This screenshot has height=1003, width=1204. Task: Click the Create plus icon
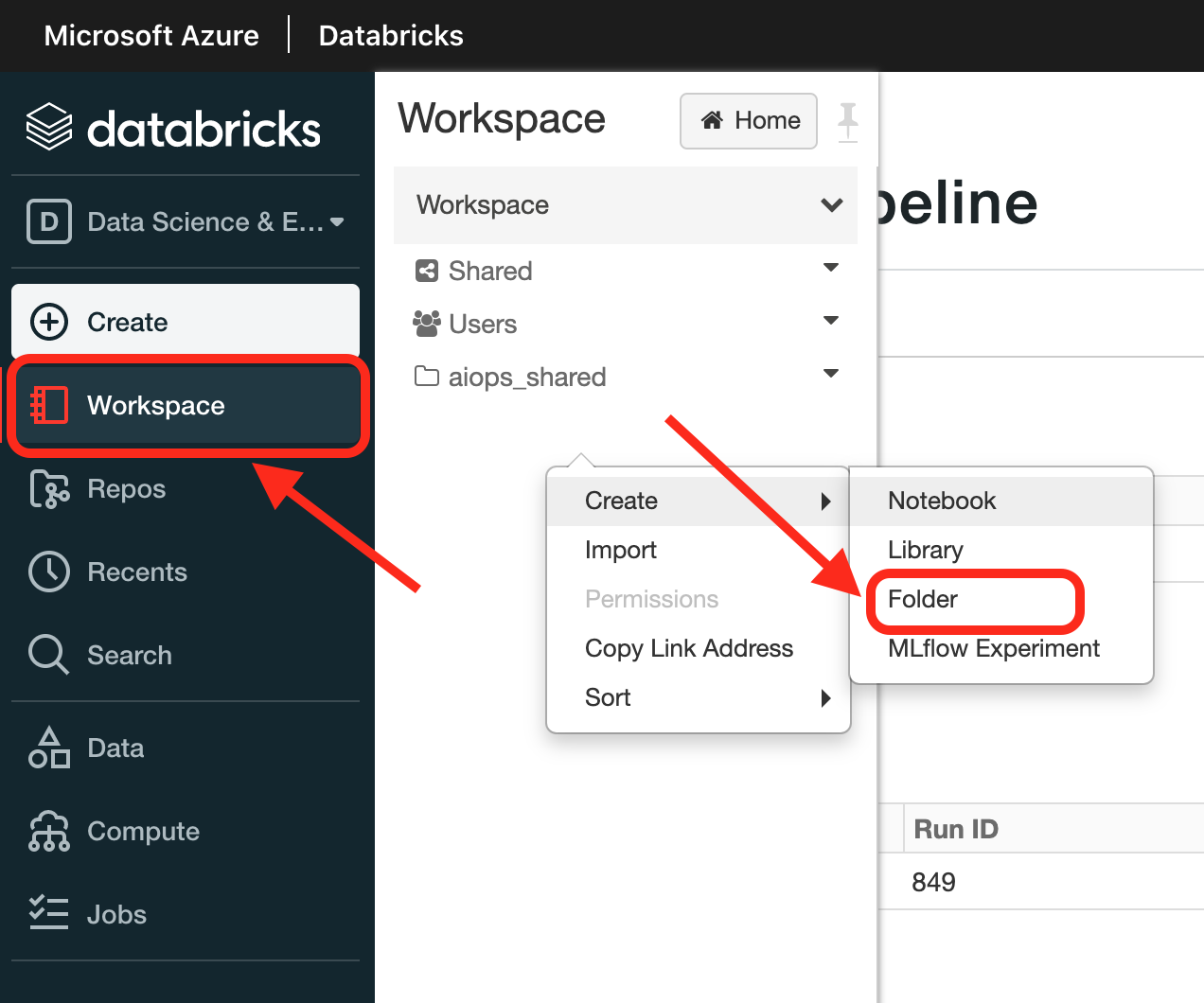pyautogui.click(x=48, y=322)
